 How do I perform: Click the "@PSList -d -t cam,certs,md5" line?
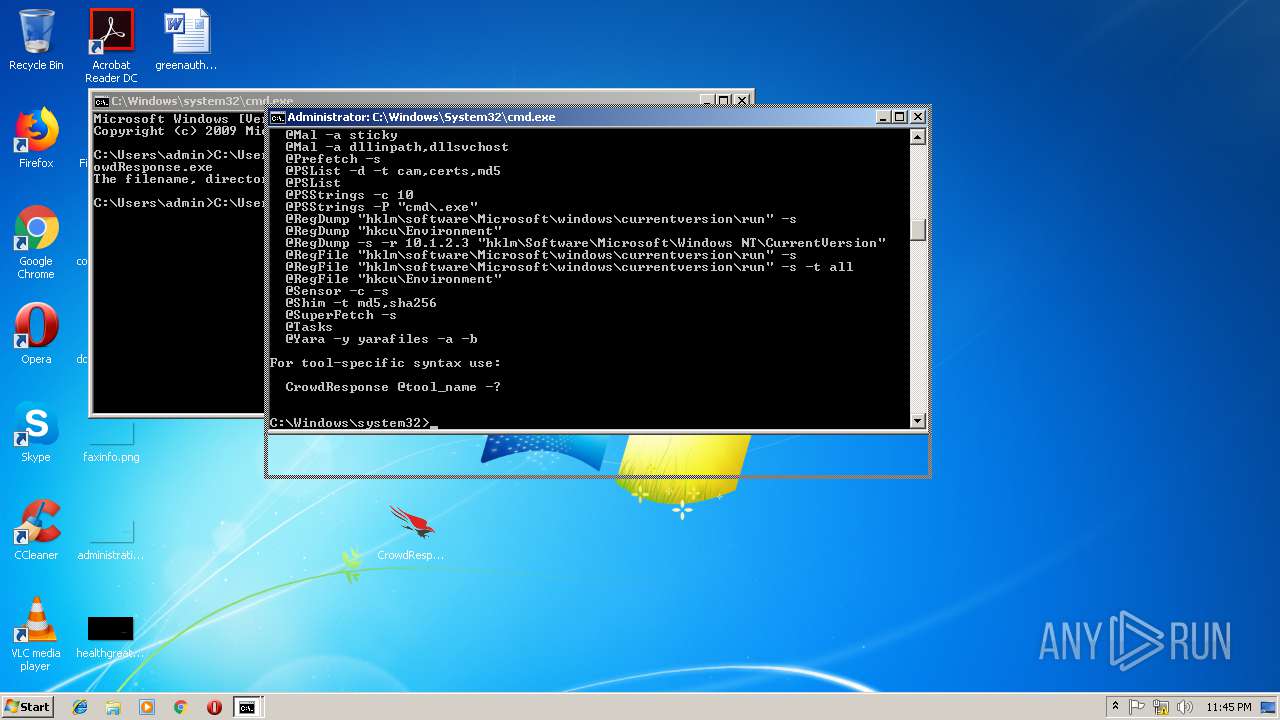click(x=393, y=171)
